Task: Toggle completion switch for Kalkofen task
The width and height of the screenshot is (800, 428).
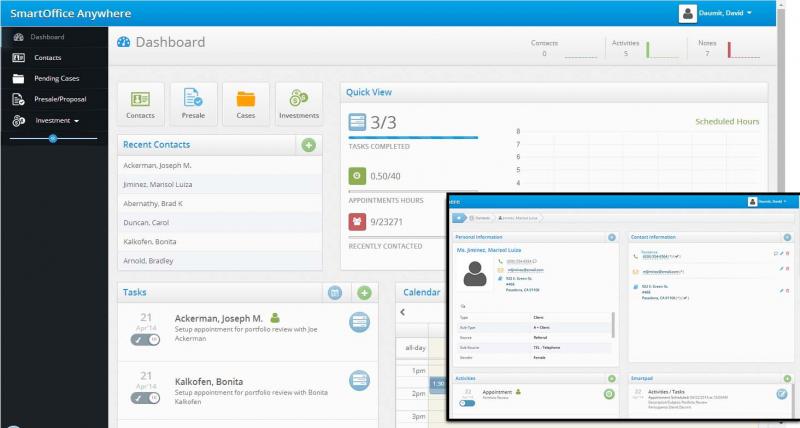Action: coord(145,398)
